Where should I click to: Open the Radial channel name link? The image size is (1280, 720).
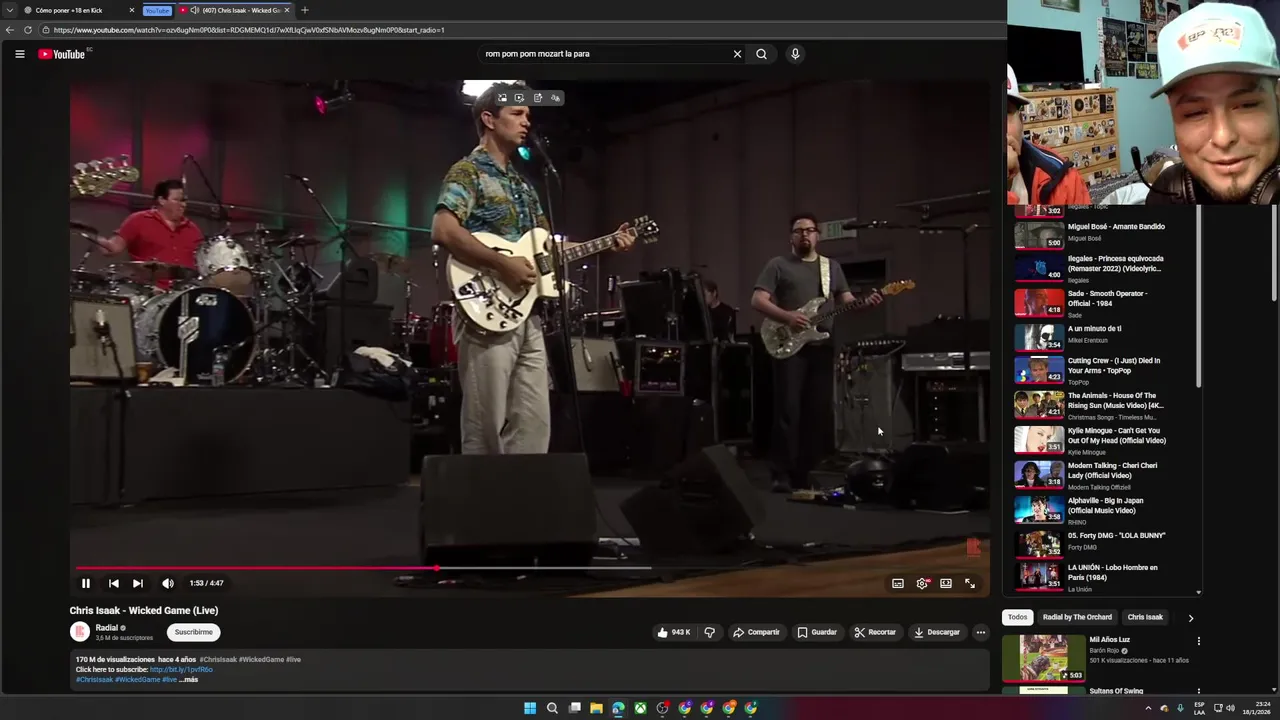click(x=107, y=628)
